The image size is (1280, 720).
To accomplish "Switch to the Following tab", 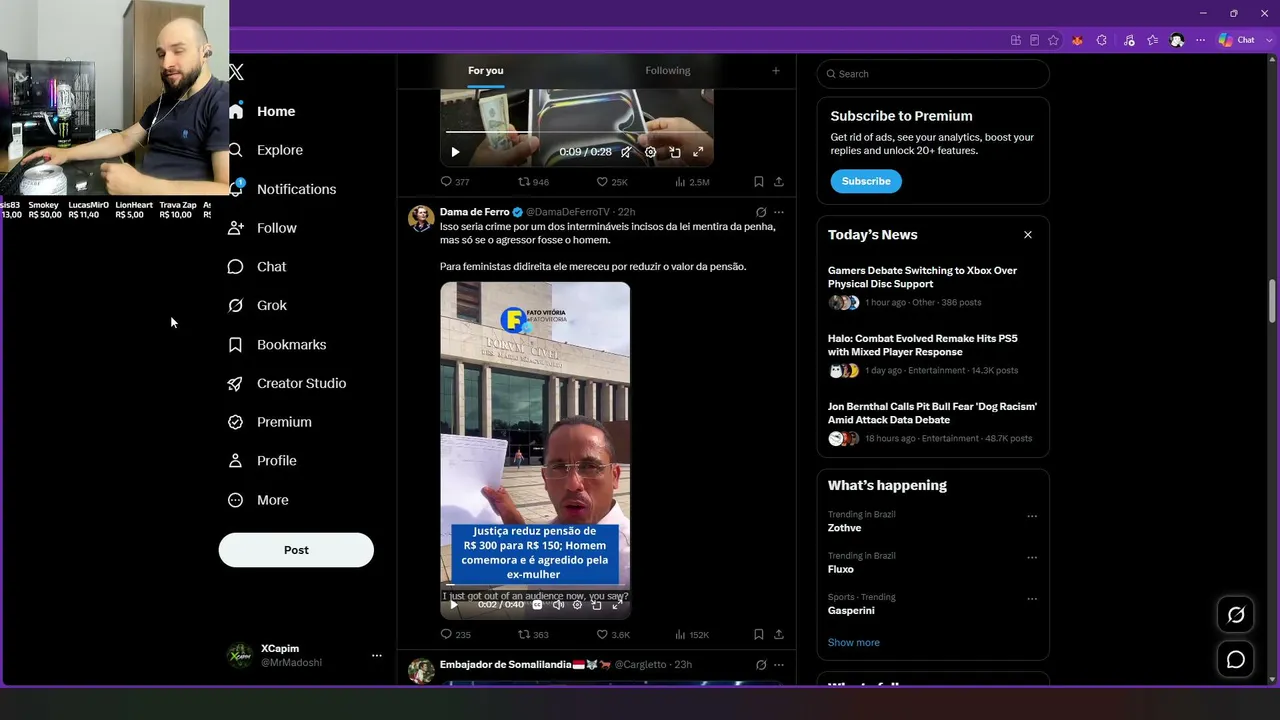I will pyautogui.click(x=668, y=71).
